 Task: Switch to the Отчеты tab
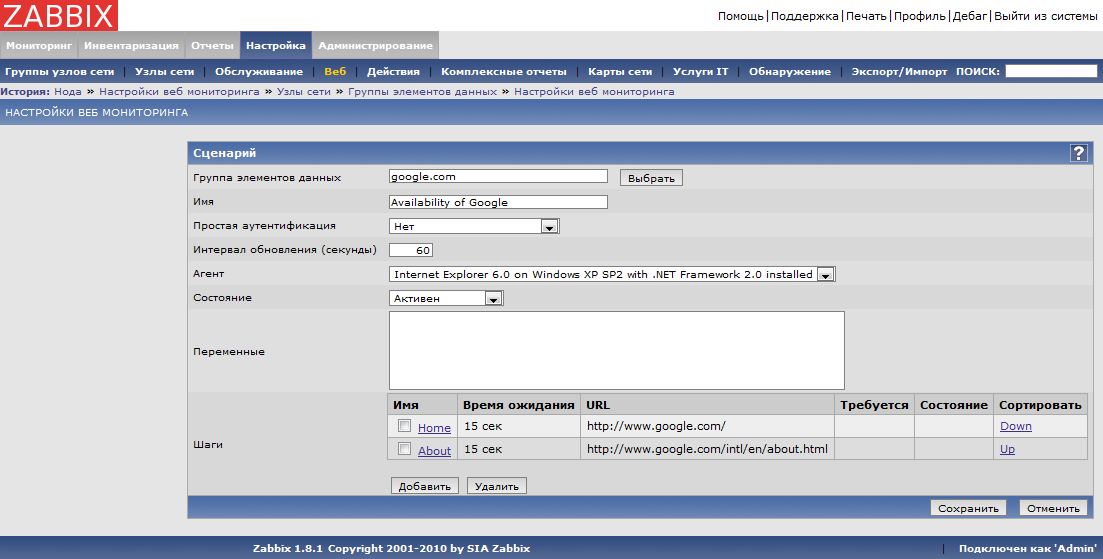coord(212,46)
